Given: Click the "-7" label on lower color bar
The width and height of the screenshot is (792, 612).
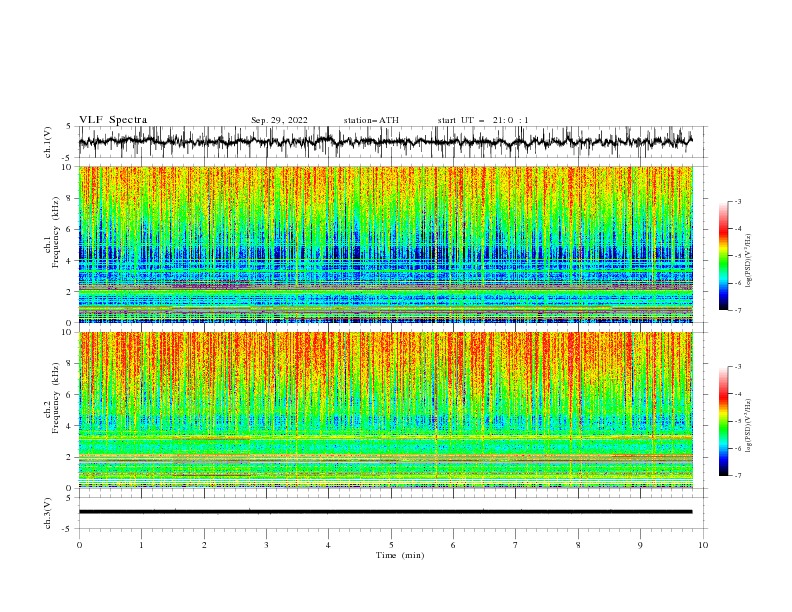Looking at the screenshot, I should point(738,476).
